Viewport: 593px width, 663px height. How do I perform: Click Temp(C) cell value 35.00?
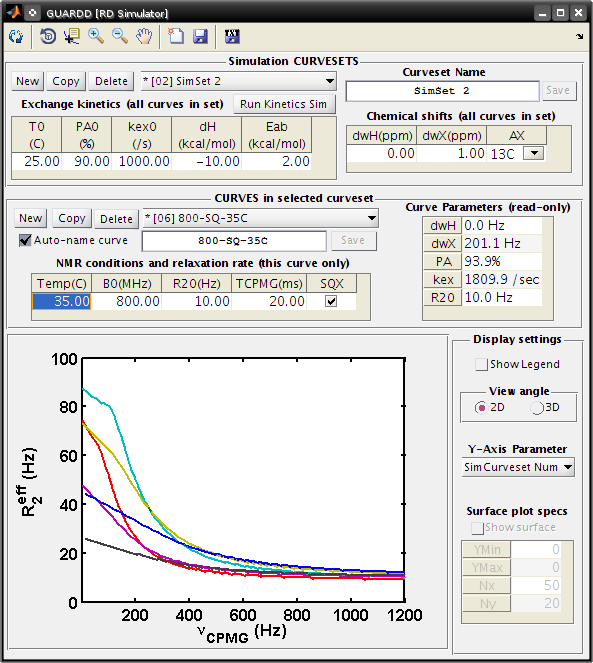tap(61, 301)
